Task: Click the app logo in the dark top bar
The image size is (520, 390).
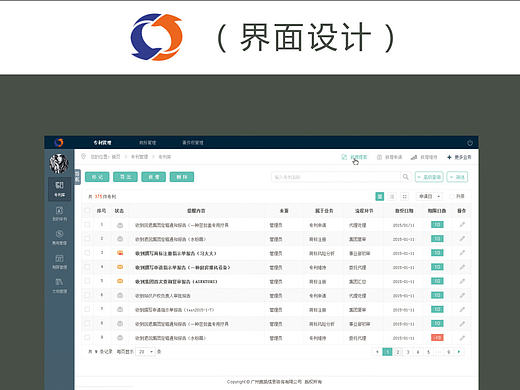Action: point(59,142)
